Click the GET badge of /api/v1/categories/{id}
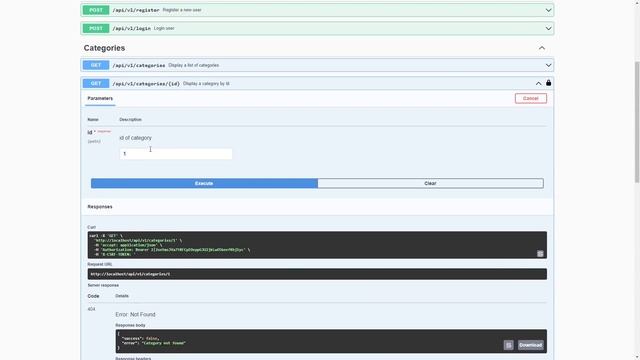The image size is (640, 360). coord(96,84)
